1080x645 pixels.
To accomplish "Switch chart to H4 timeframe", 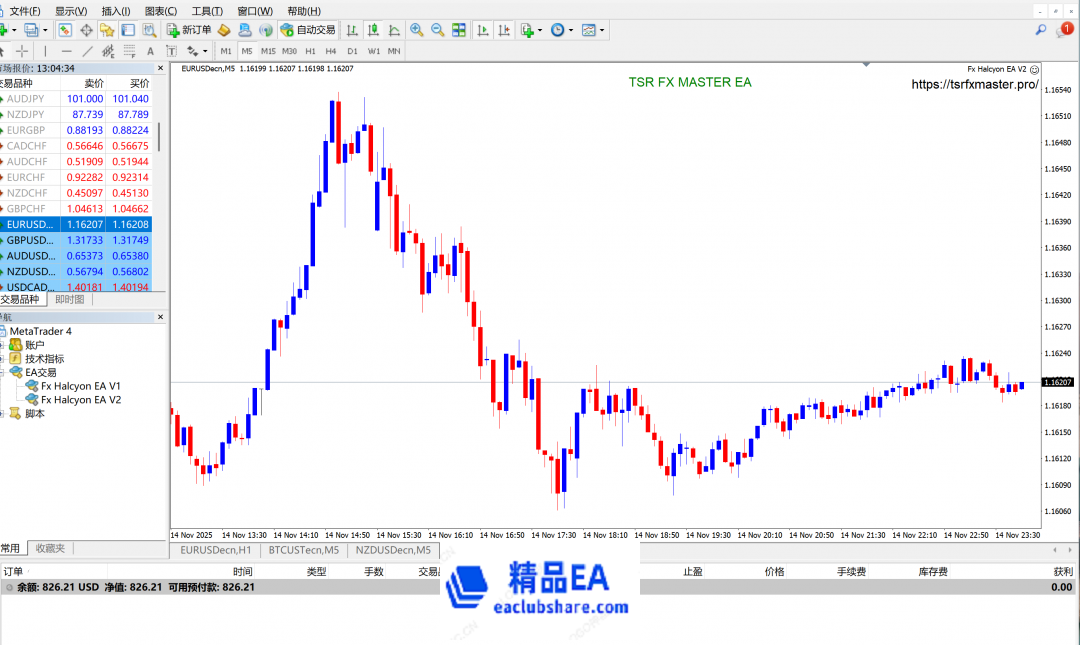I will (x=331, y=51).
